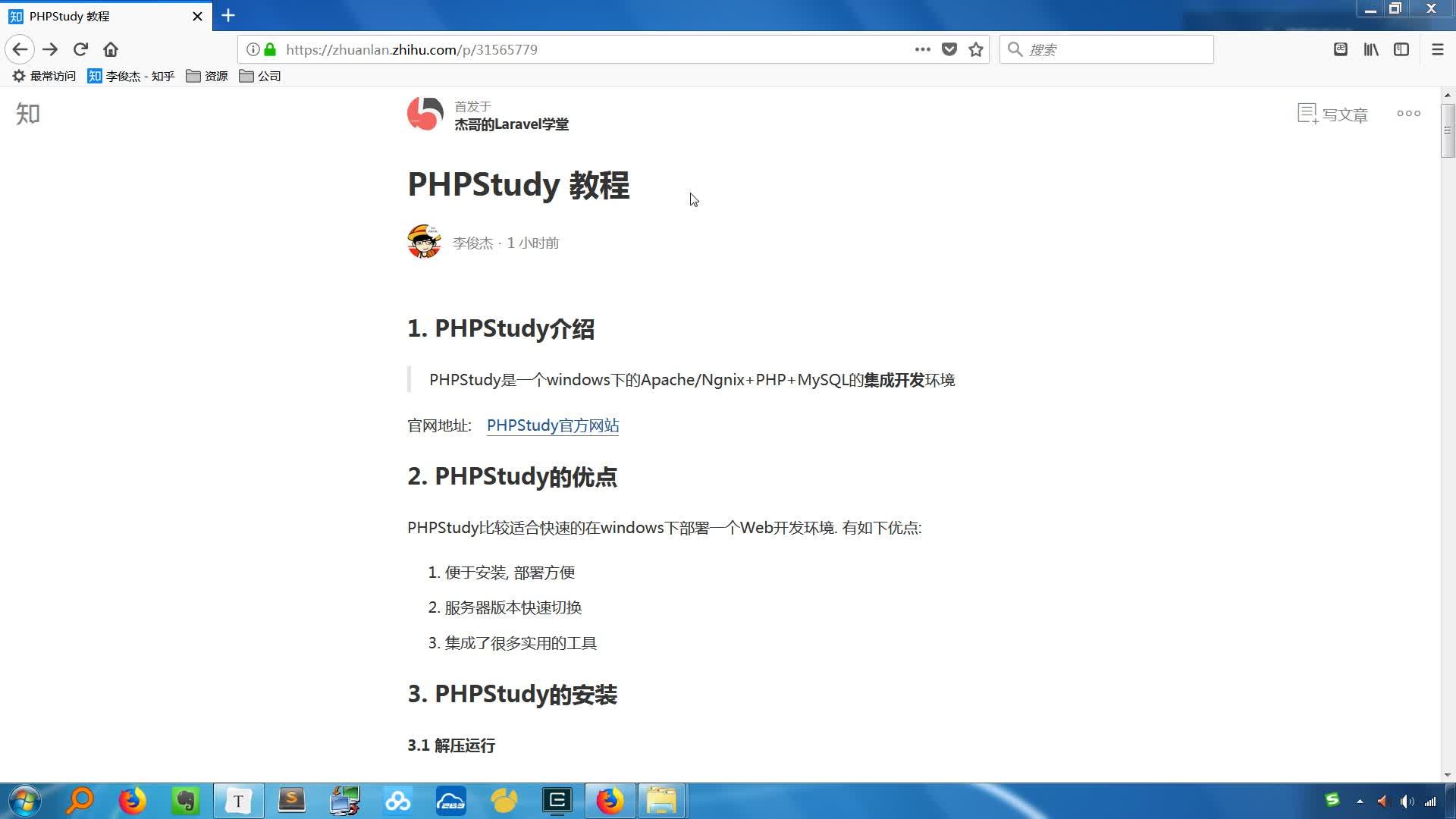Image resolution: width=1456 pixels, height=819 pixels.
Task: Click the 搜索 search box
Action: (x=1106, y=49)
